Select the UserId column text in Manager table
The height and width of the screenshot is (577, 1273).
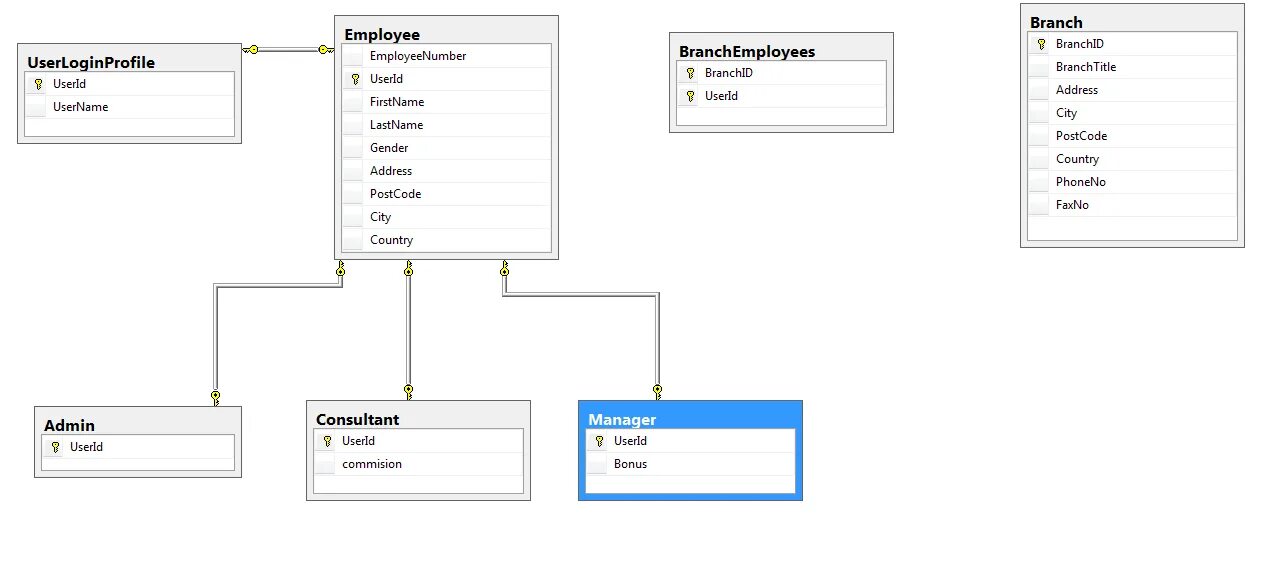pyautogui.click(x=630, y=441)
